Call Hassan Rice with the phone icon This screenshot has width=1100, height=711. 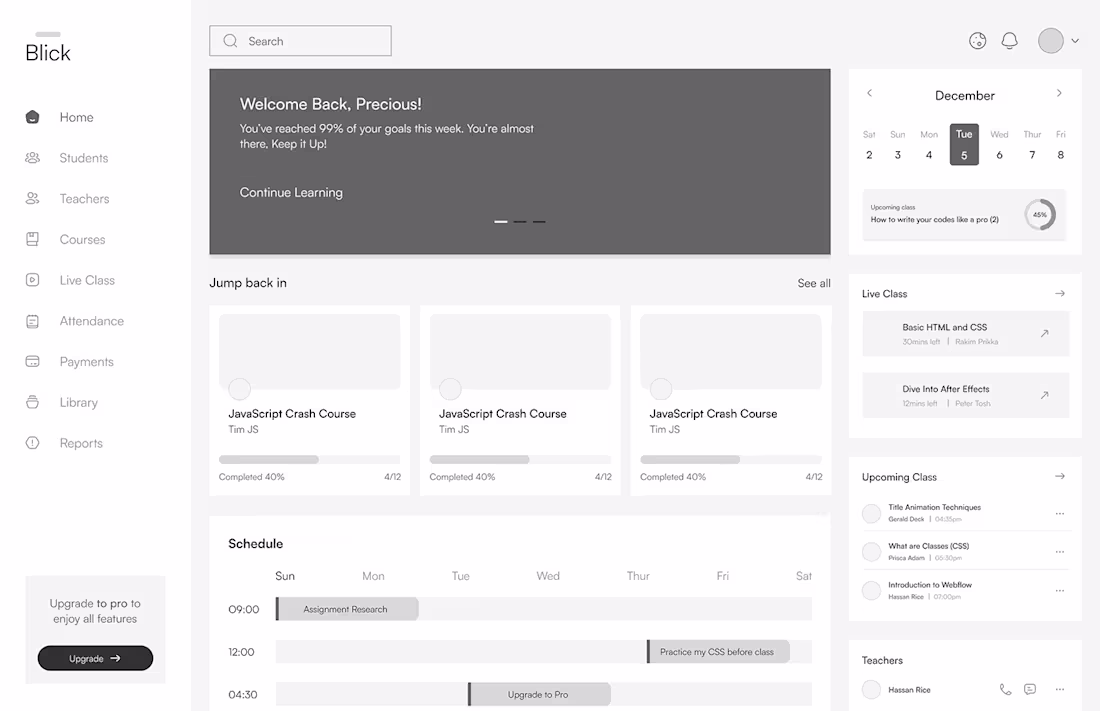(1005, 689)
